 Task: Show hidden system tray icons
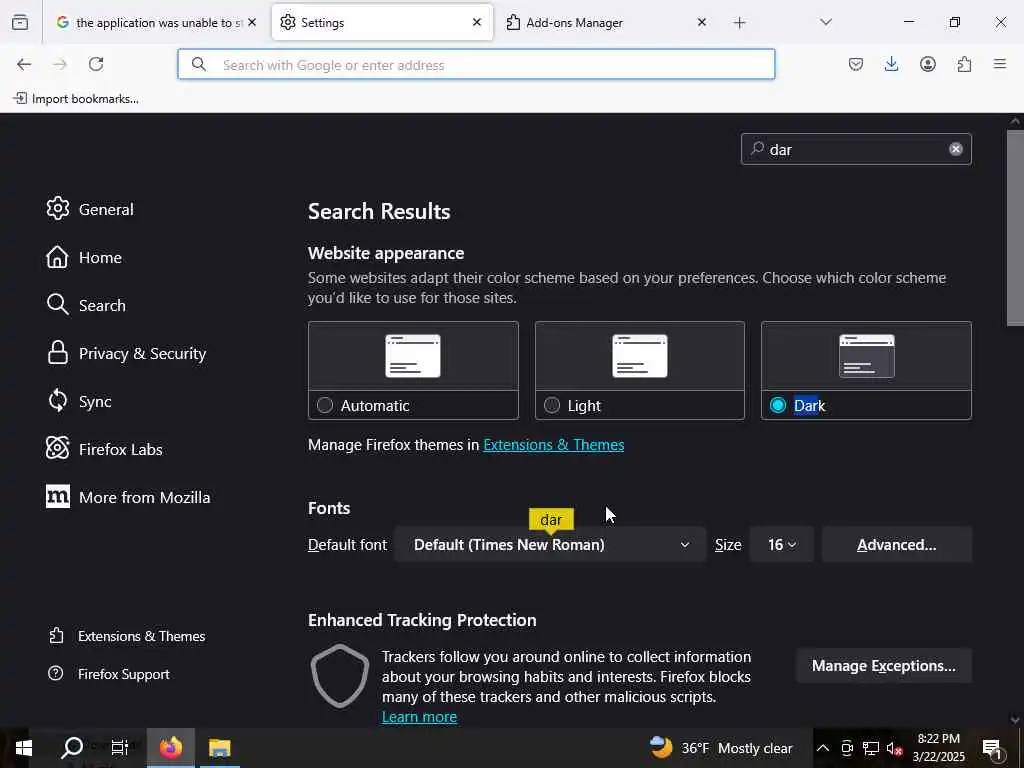pos(823,748)
